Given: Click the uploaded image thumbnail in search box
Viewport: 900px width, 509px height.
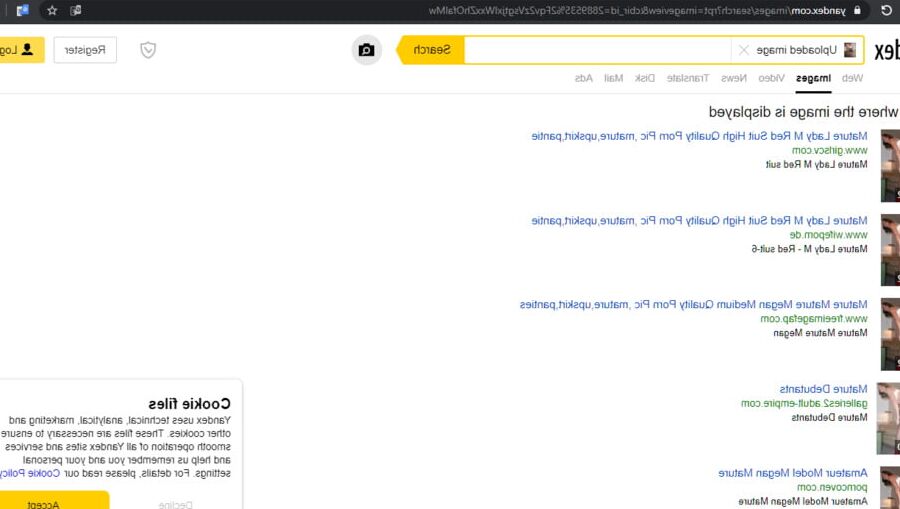Looking at the screenshot, I should pyautogui.click(x=849, y=50).
